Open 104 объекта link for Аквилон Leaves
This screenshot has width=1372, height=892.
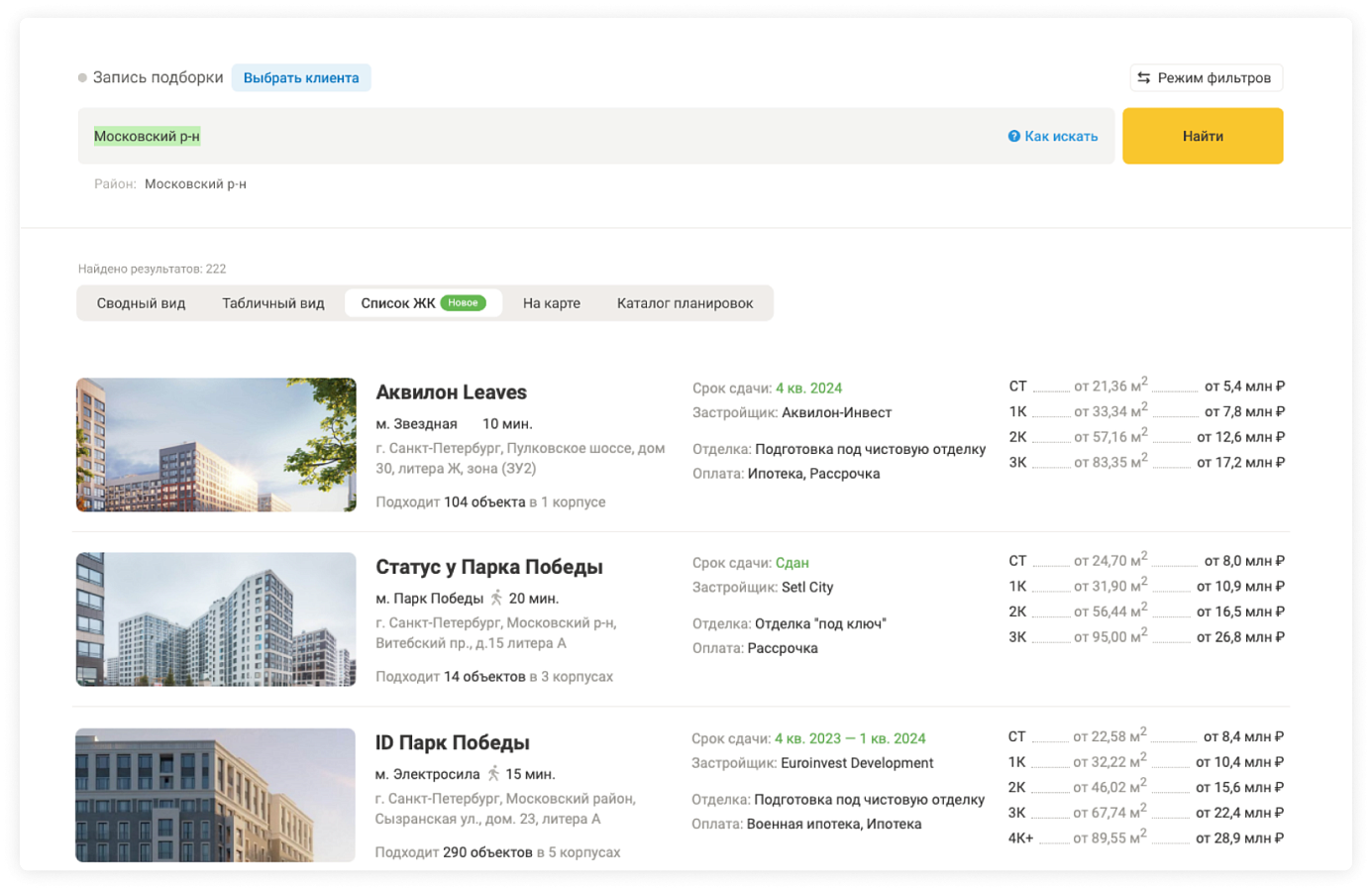click(484, 502)
